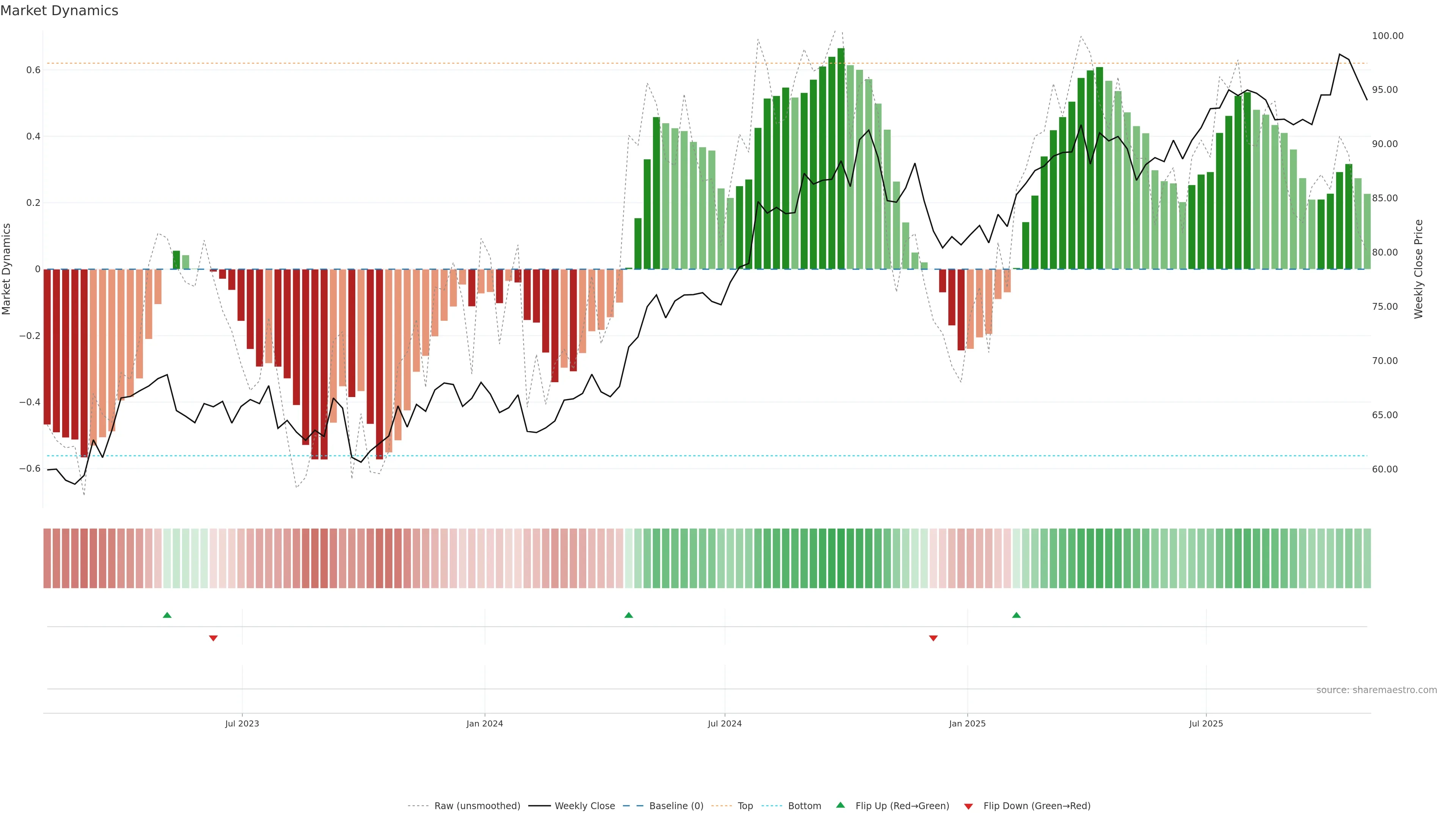The width and height of the screenshot is (1456, 819).
Task: Click the orange dashed Top line sample in legend
Action: pos(721,806)
